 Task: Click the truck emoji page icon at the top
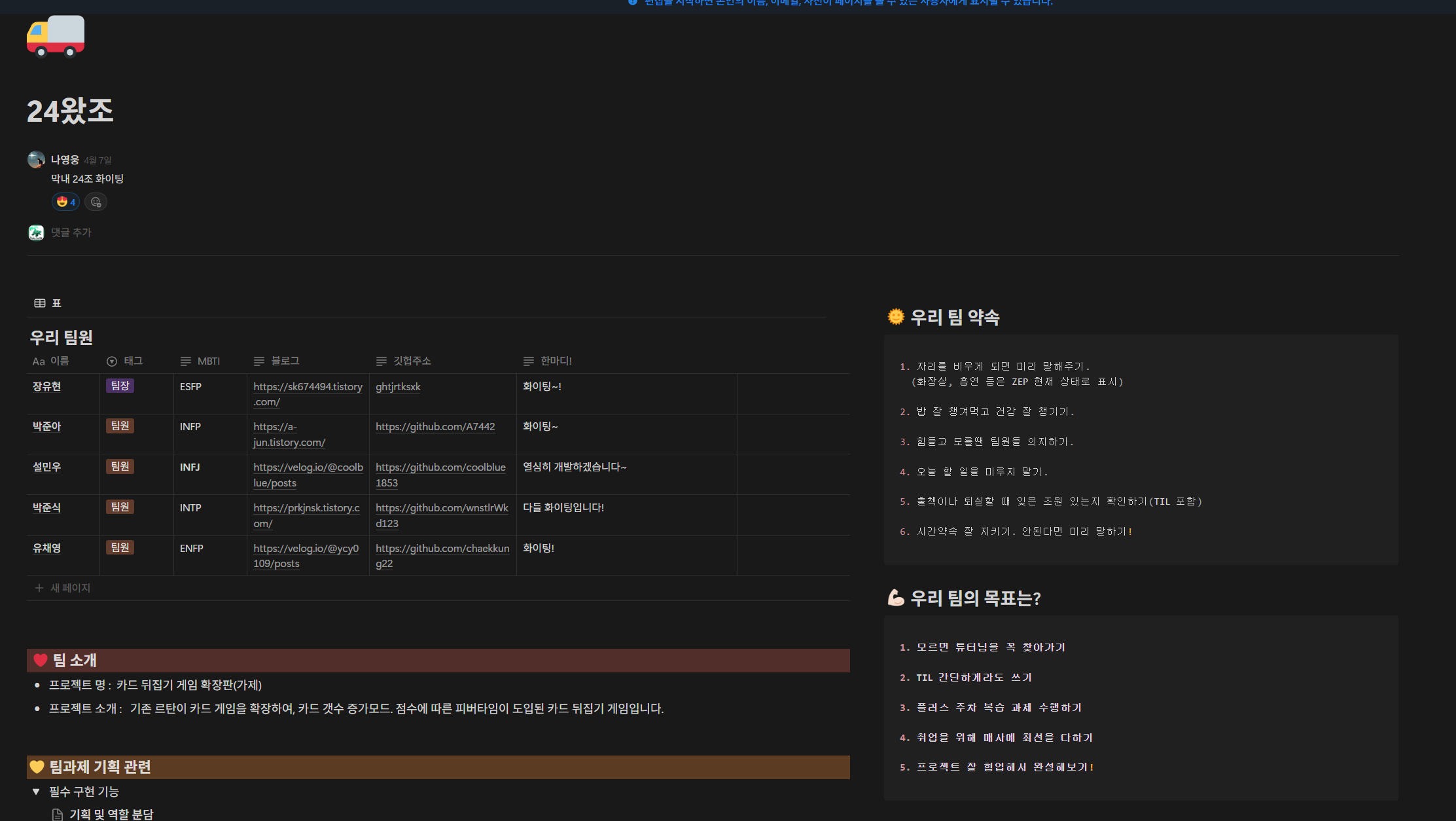(56, 37)
